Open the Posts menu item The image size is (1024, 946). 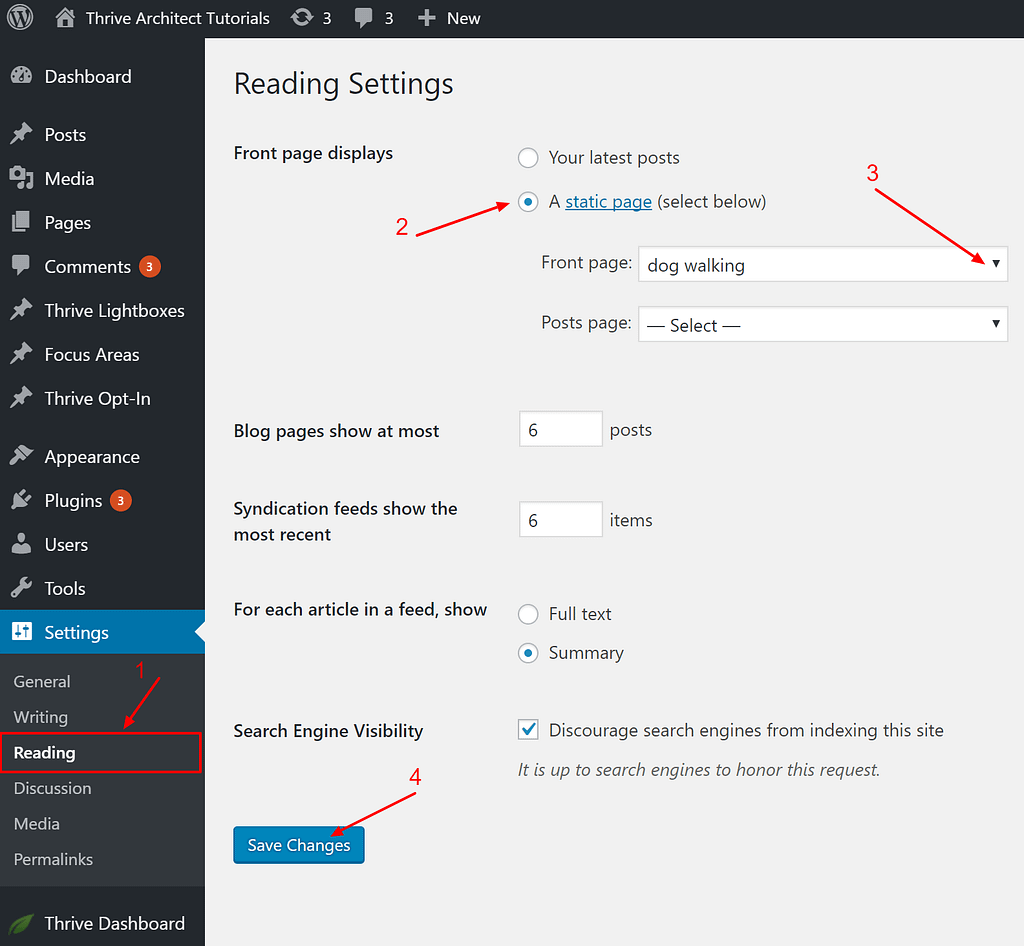click(102, 134)
